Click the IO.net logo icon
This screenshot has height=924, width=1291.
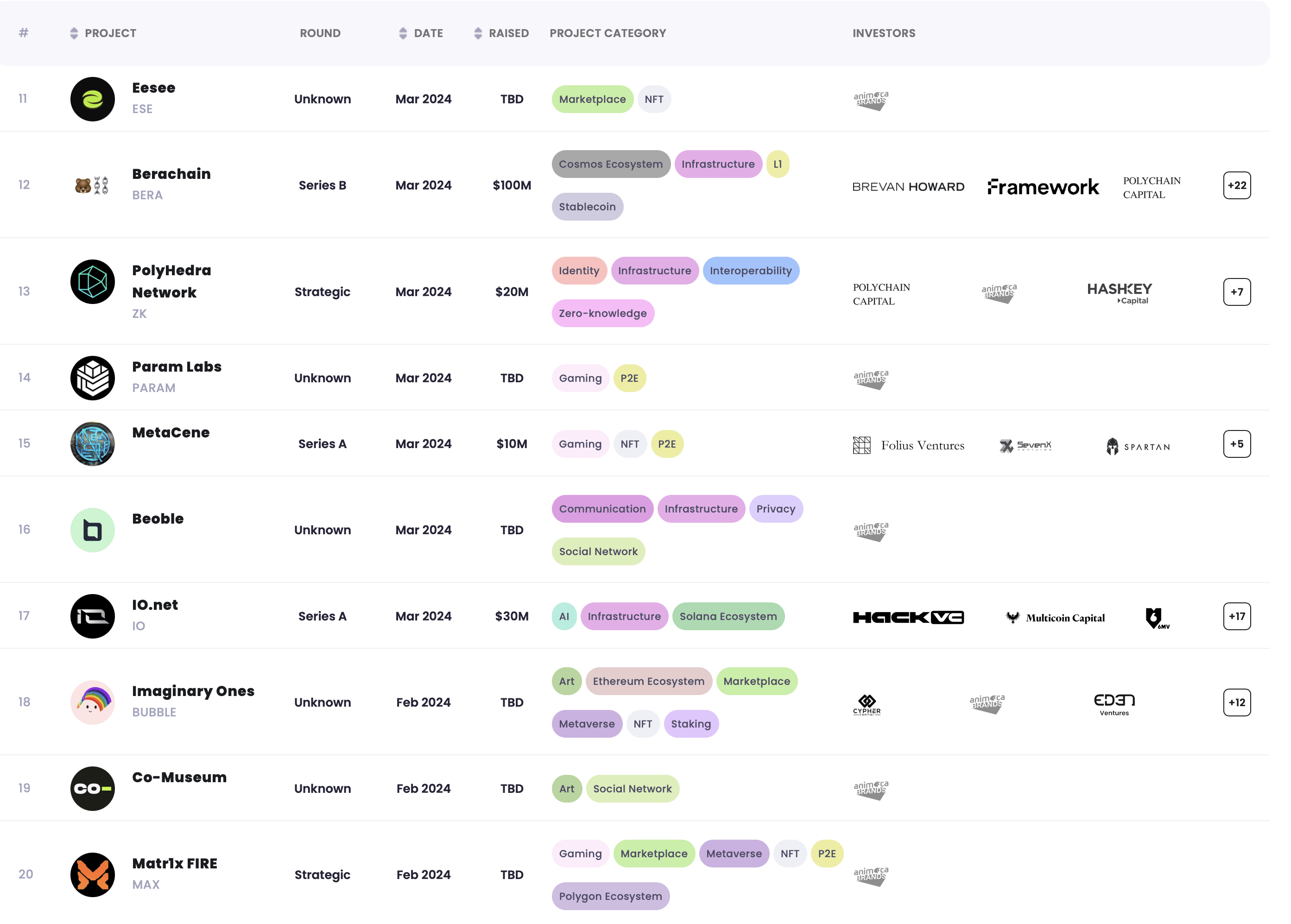tap(92, 616)
